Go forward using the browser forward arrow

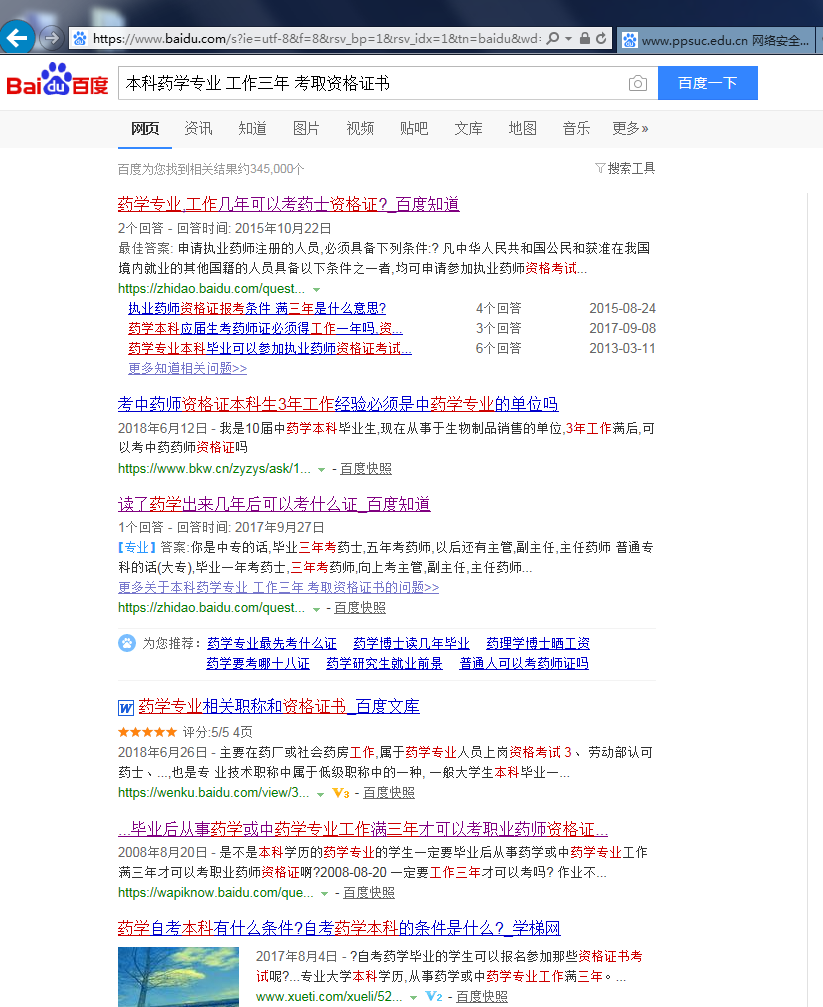click(x=52, y=38)
